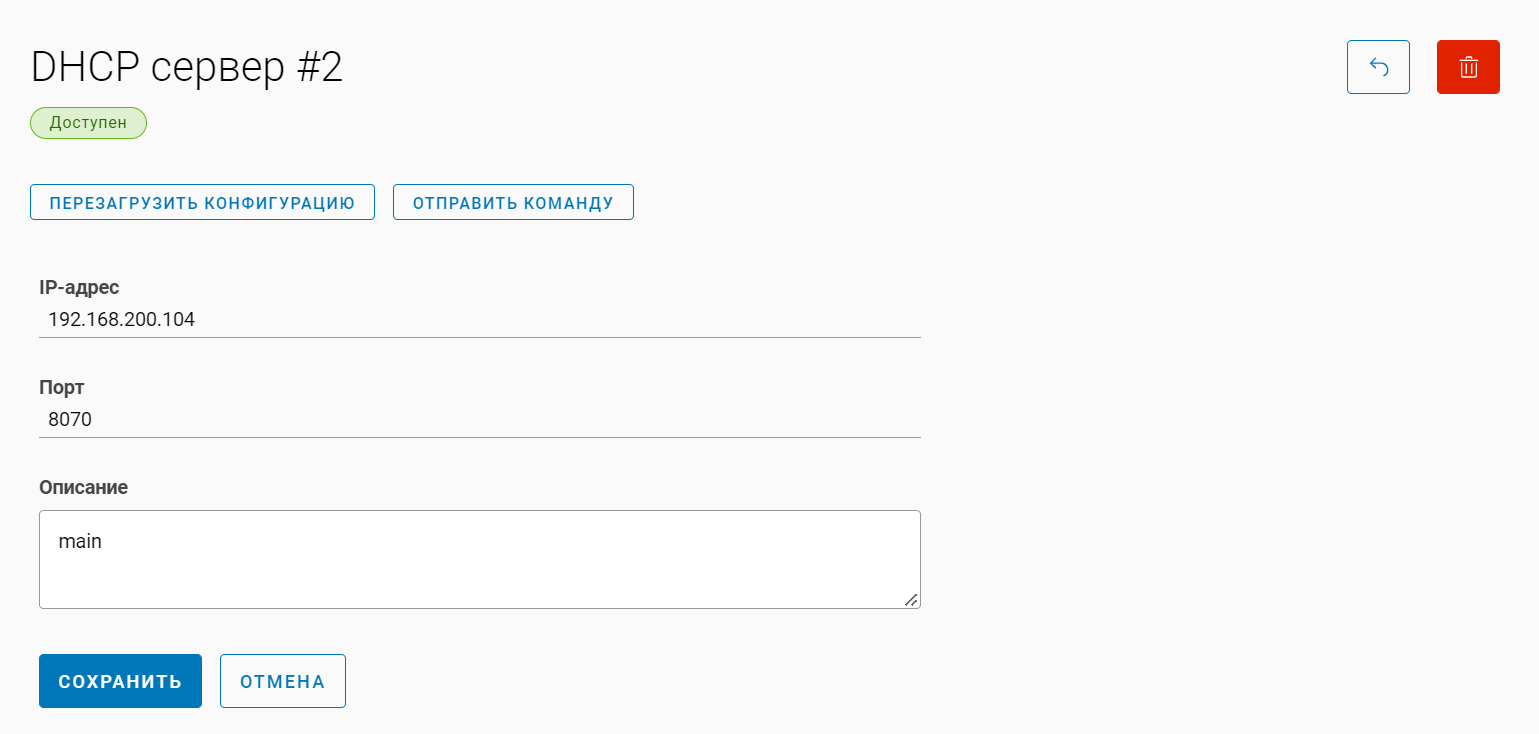The height and width of the screenshot is (734, 1539).
Task: Click the 192.168.200.104 address text
Action: coord(121,321)
